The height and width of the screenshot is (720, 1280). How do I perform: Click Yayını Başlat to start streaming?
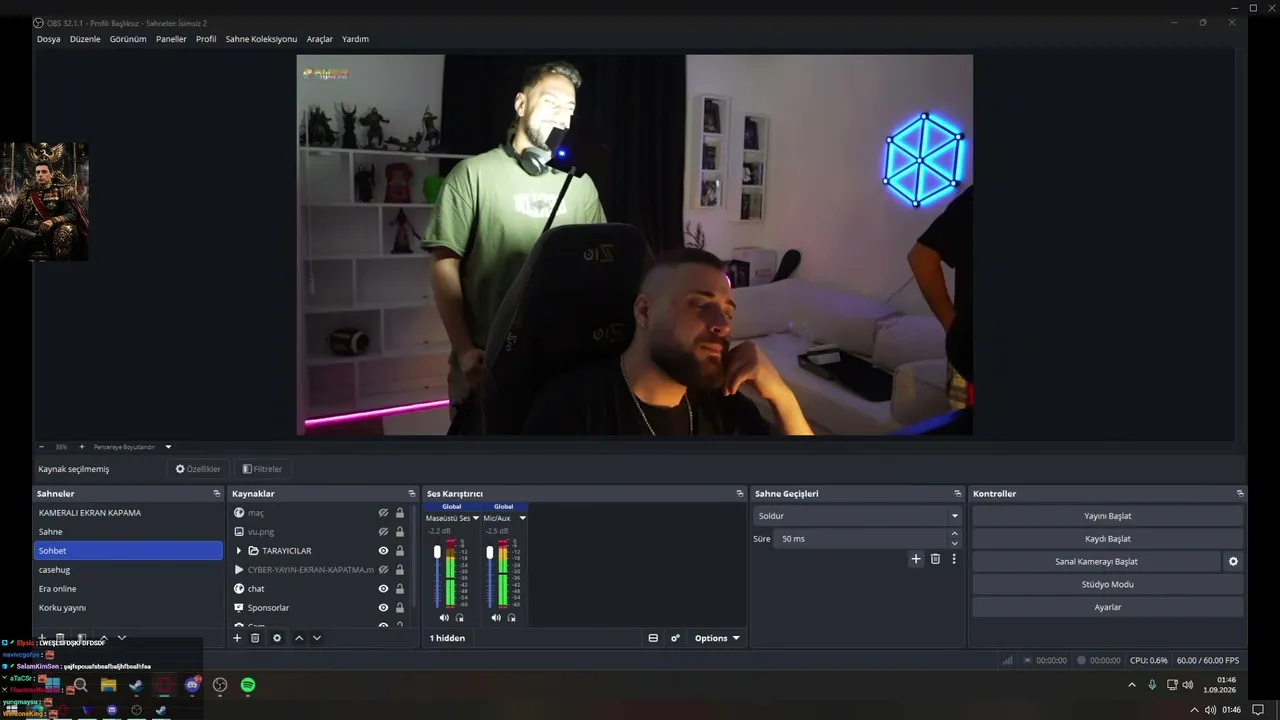coord(1108,516)
